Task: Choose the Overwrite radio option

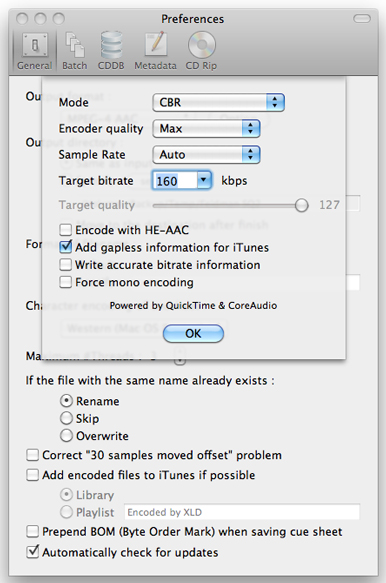Action: 66,436
